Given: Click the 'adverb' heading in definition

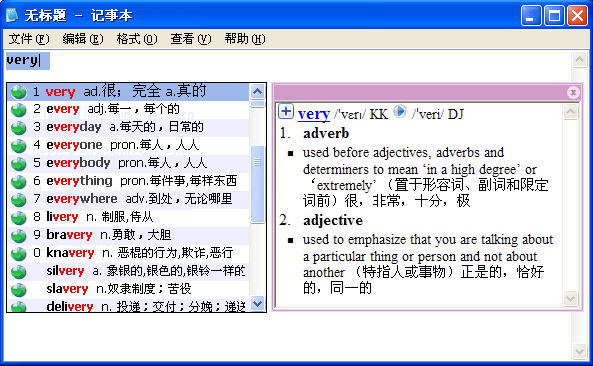Looking at the screenshot, I should [x=326, y=133].
